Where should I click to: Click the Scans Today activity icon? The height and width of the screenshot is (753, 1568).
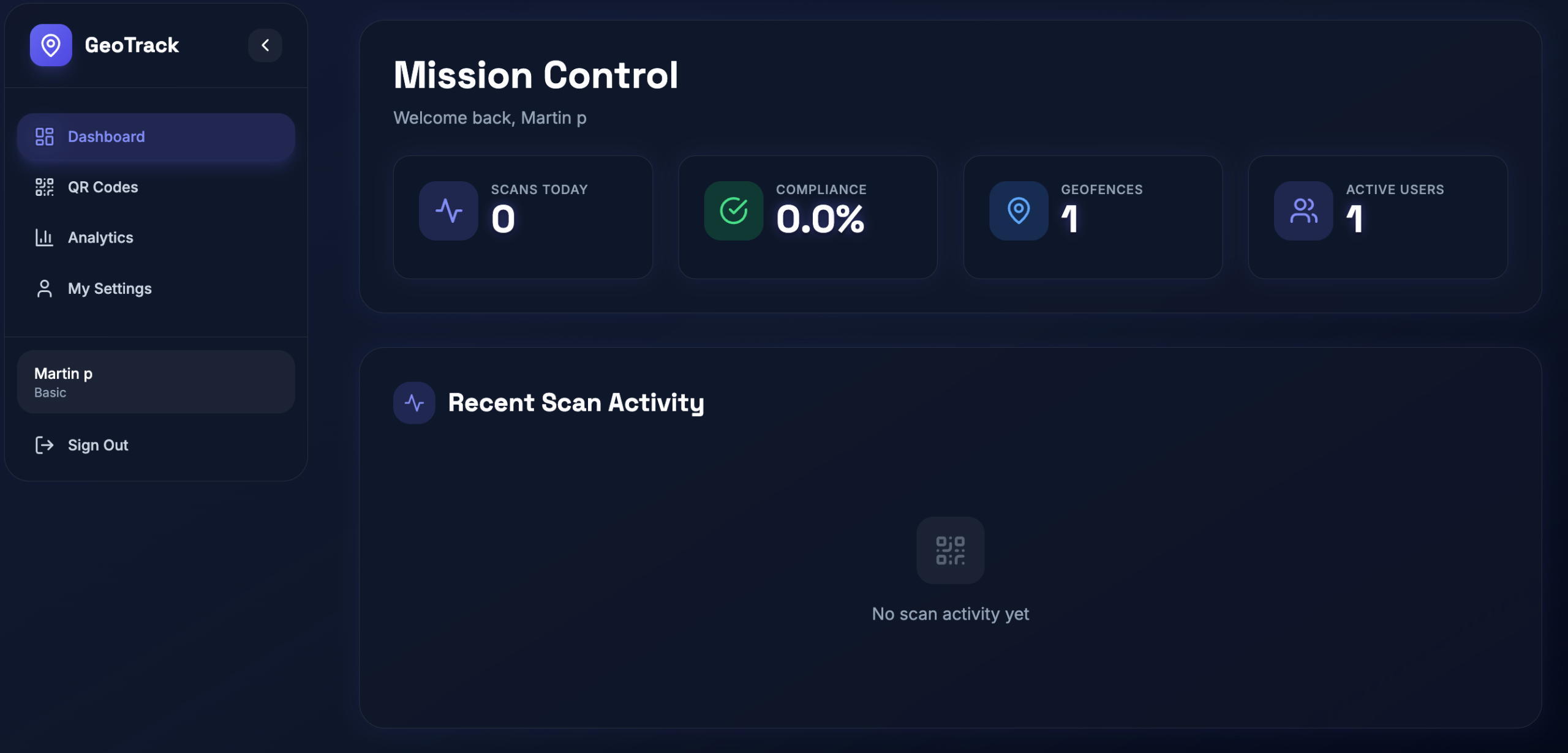pos(448,211)
